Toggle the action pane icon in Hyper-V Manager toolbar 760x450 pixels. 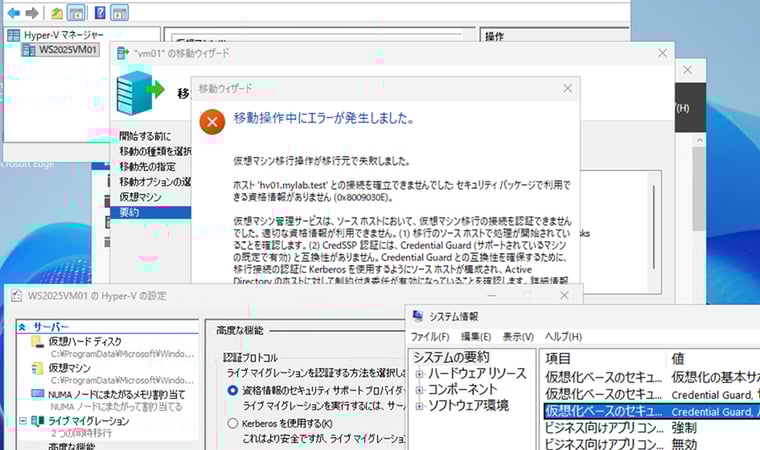click(x=119, y=13)
